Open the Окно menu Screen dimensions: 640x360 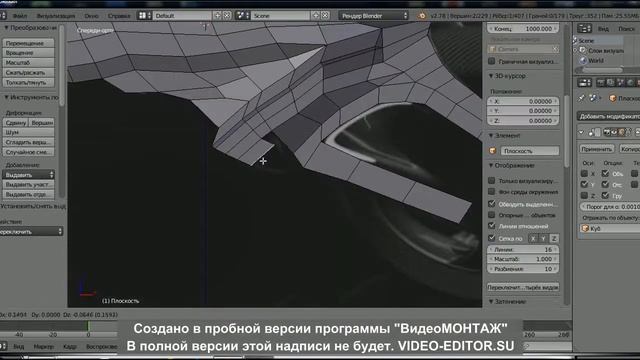(91, 16)
